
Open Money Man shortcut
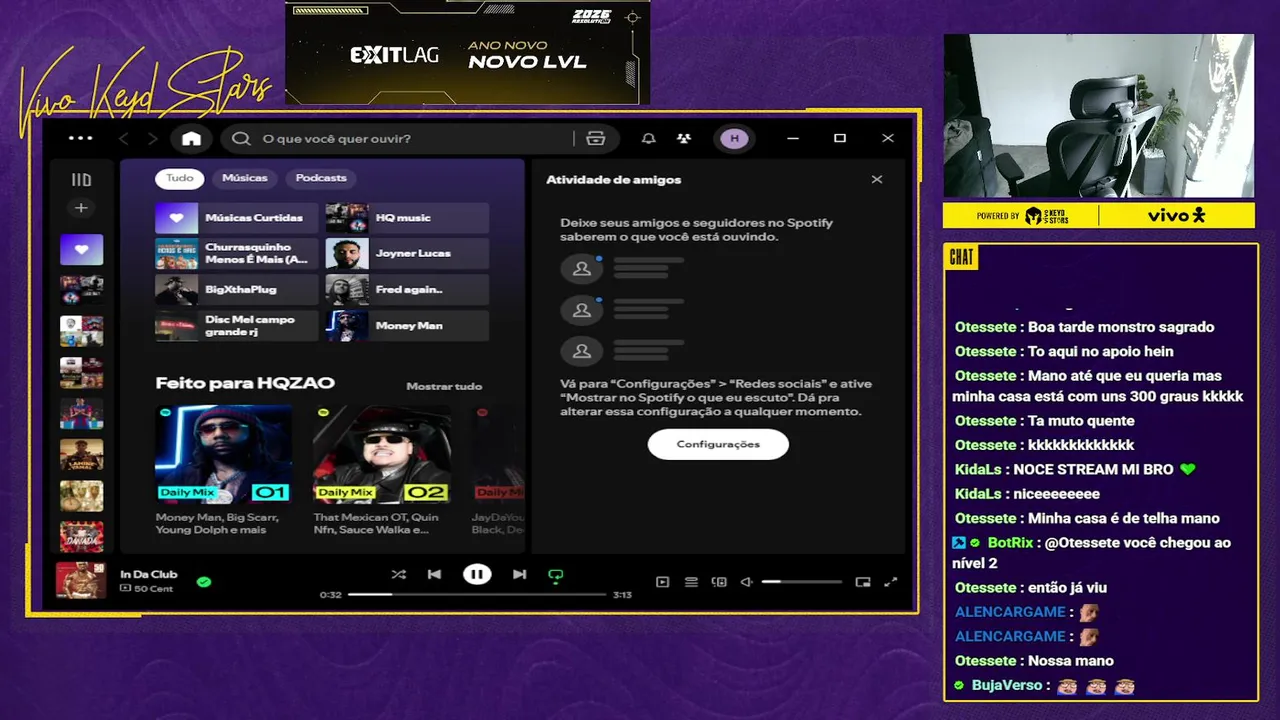407,325
